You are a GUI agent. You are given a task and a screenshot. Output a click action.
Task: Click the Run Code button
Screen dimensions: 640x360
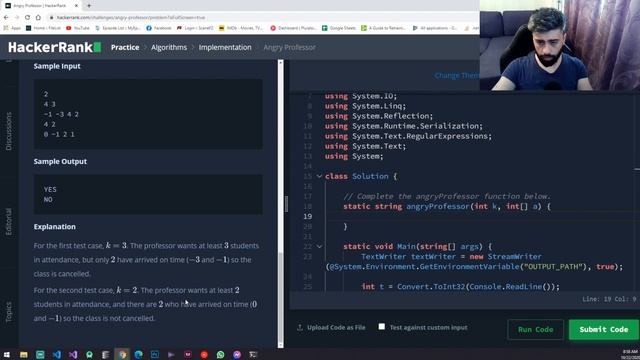[536, 329]
